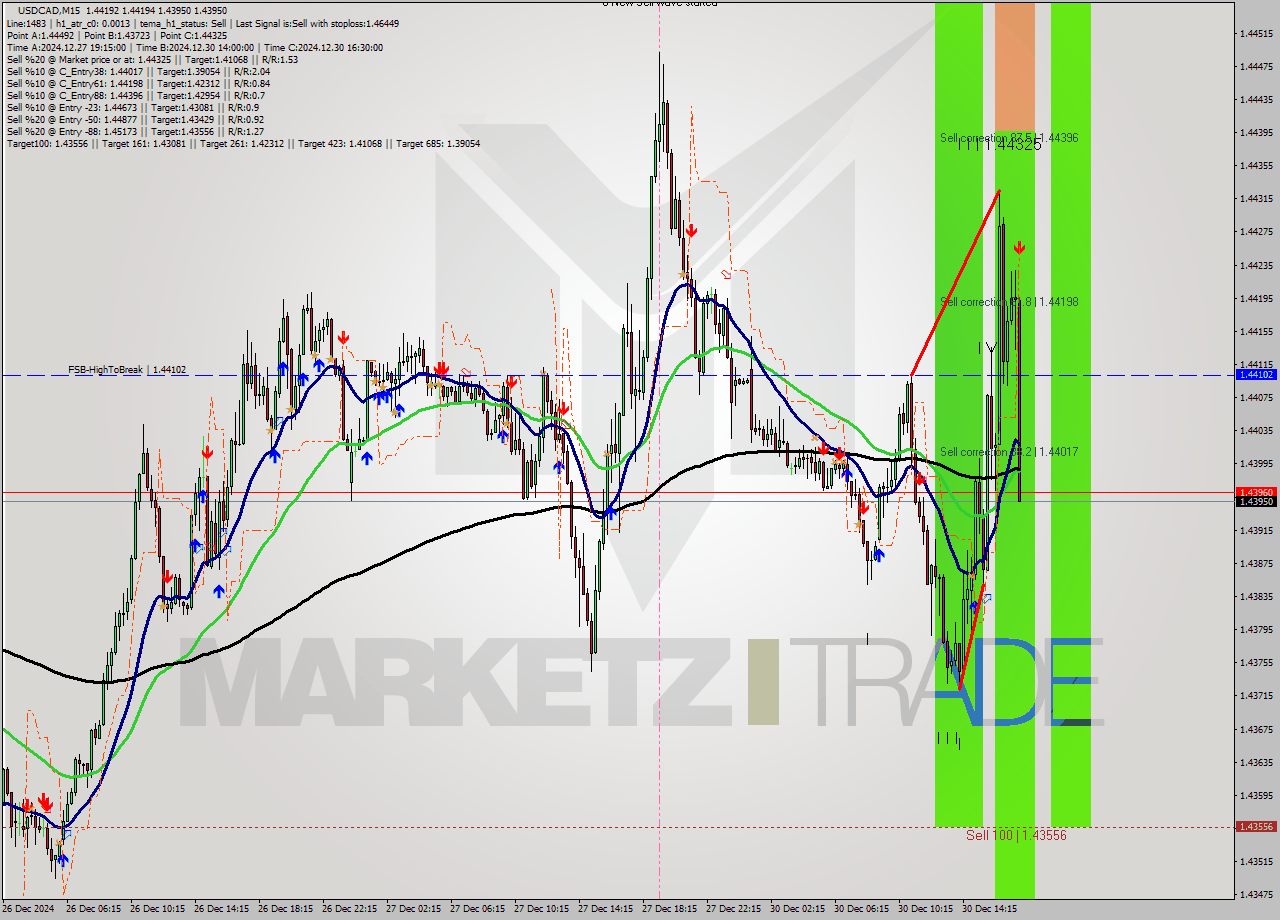The width and height of the screenshot is (1280, 920).
Task: Select 'Sell correction 38.2 | 1.44017' label
Action: click(x=1009, y=452)
